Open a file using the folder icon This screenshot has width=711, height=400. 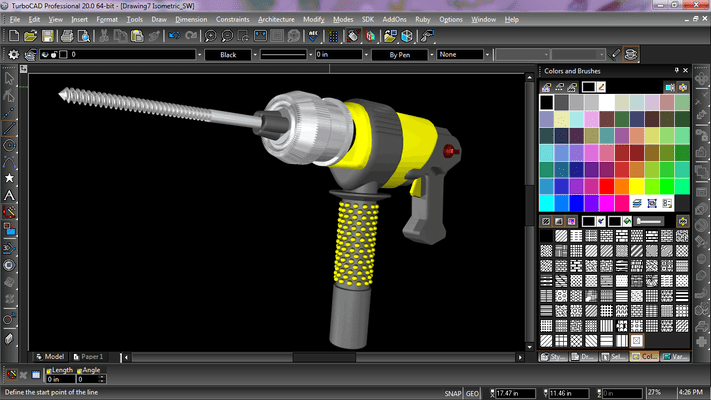click(30, 36)
